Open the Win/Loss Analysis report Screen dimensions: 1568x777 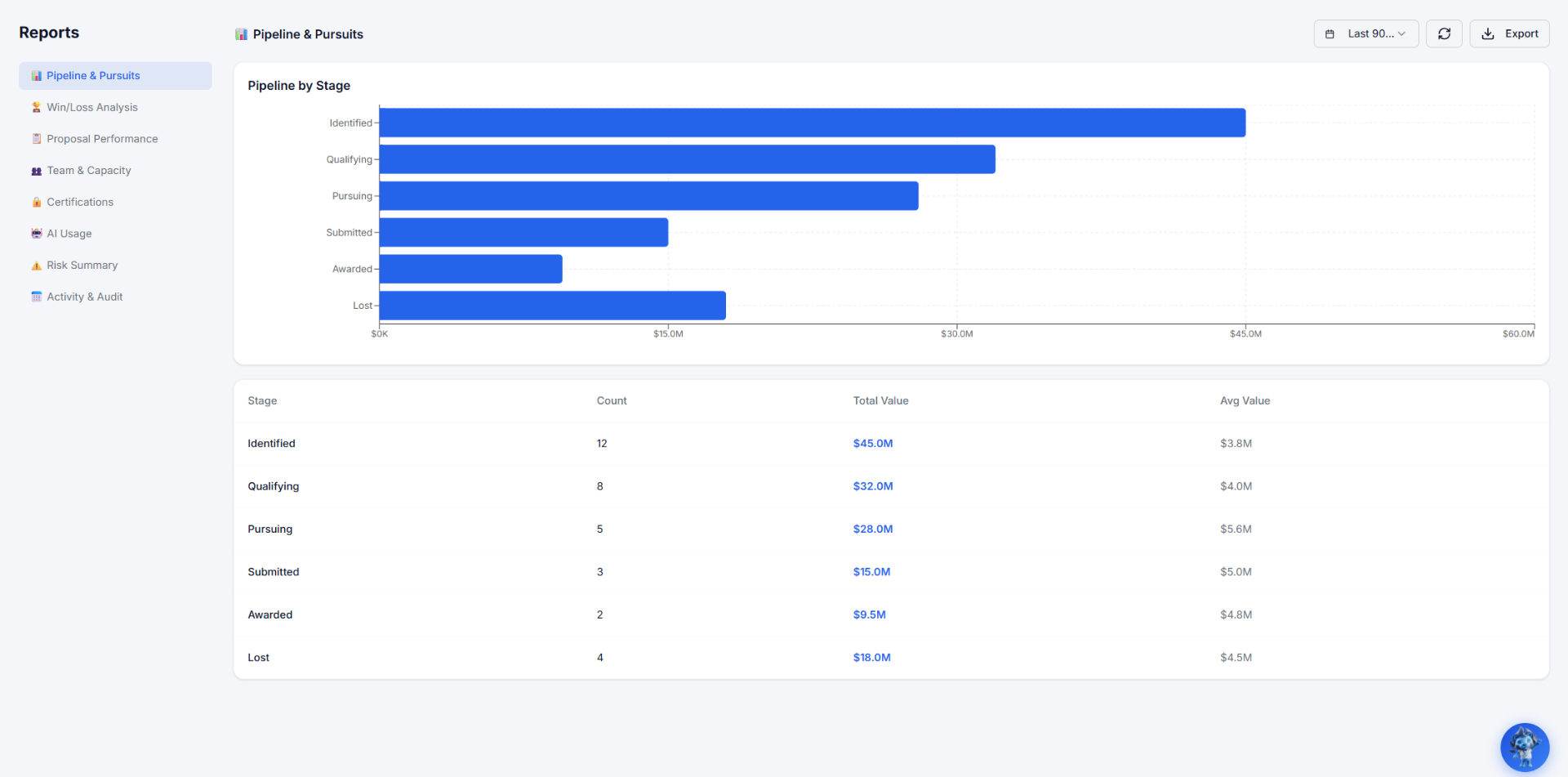[115, 108]
